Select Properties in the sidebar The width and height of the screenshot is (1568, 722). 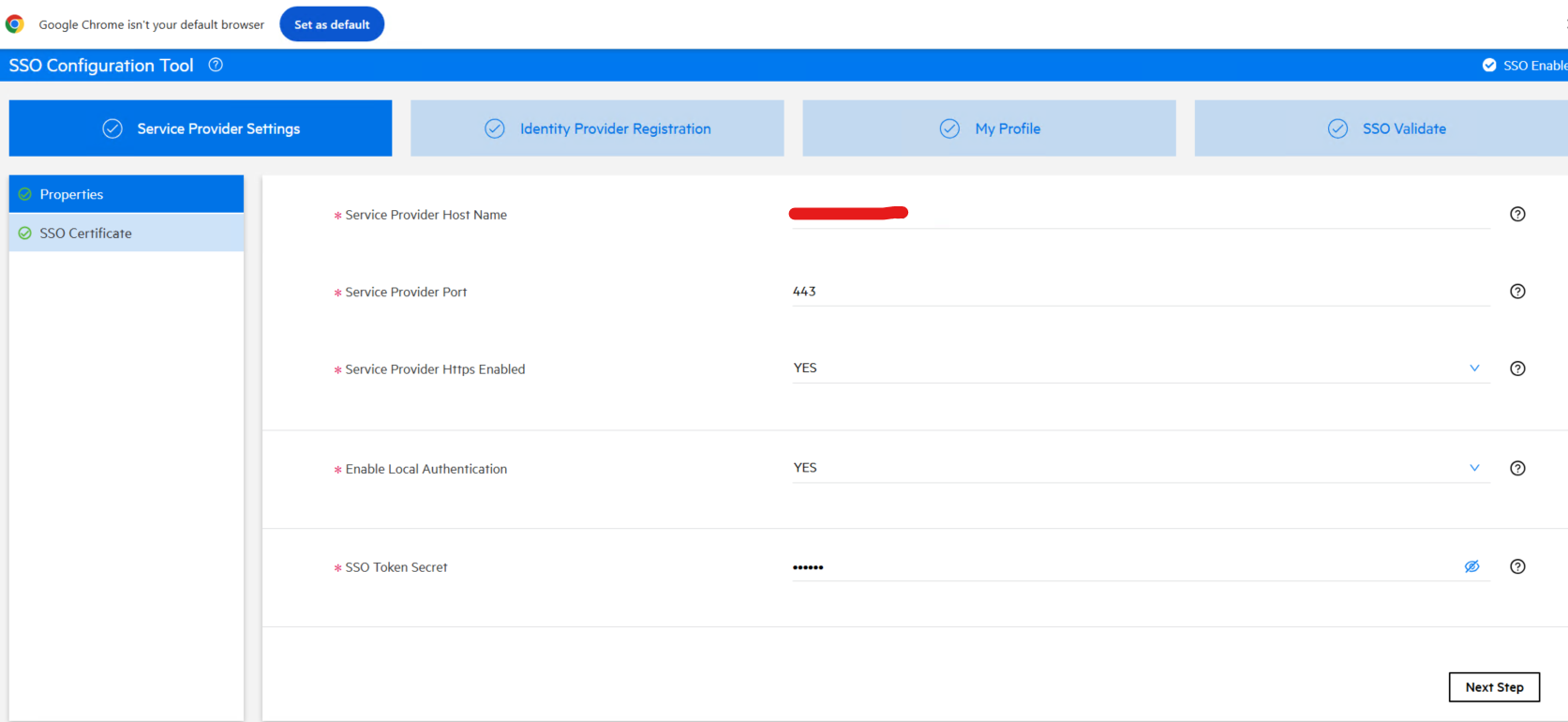[127, 194]
